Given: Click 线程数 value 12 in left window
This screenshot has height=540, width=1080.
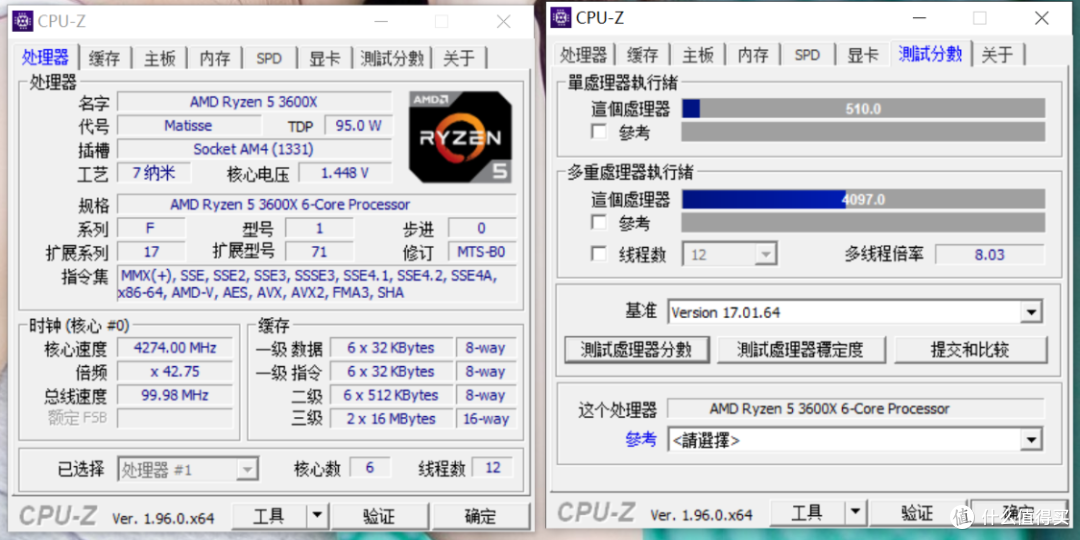Looking at the screenshot, I should click(x=492, y=468).
